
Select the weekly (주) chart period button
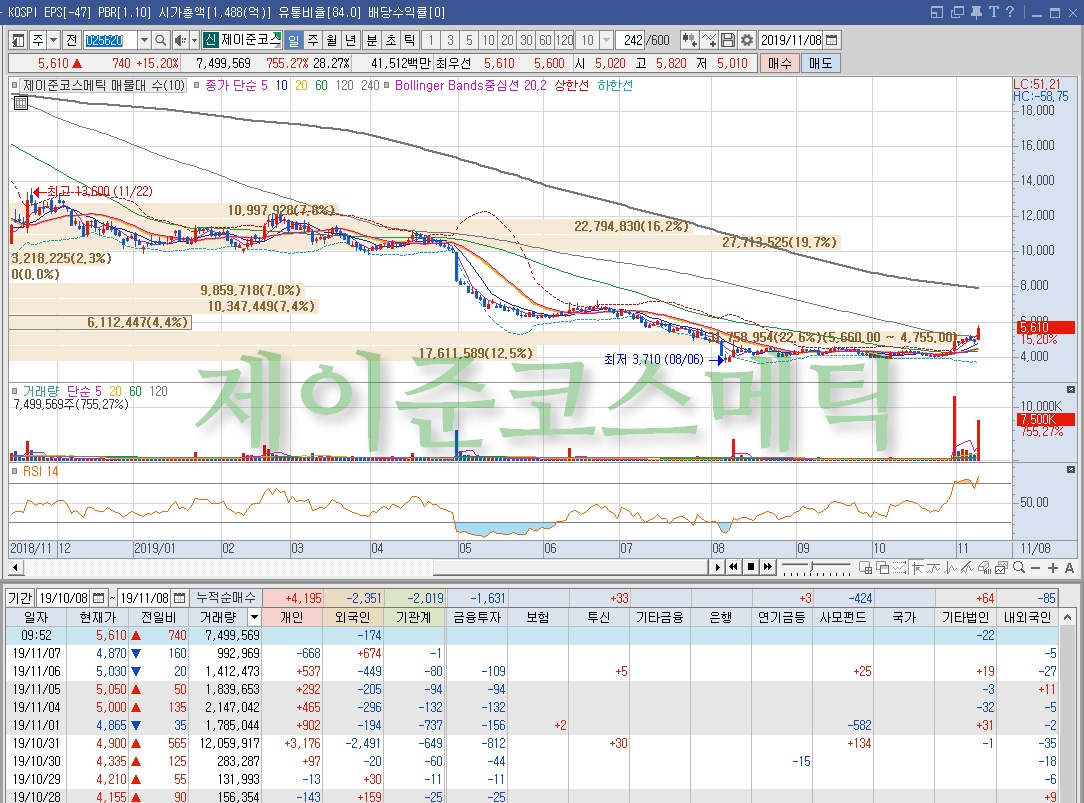click(312, 40)
